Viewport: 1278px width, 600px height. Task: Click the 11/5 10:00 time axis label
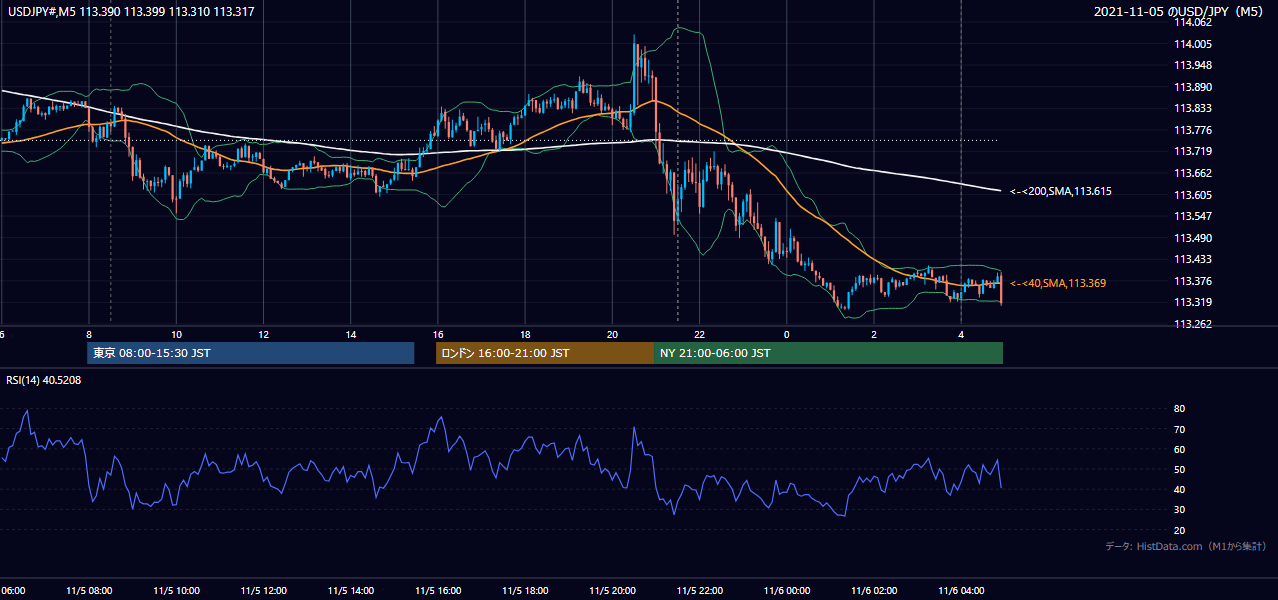[x=176, y=590]
